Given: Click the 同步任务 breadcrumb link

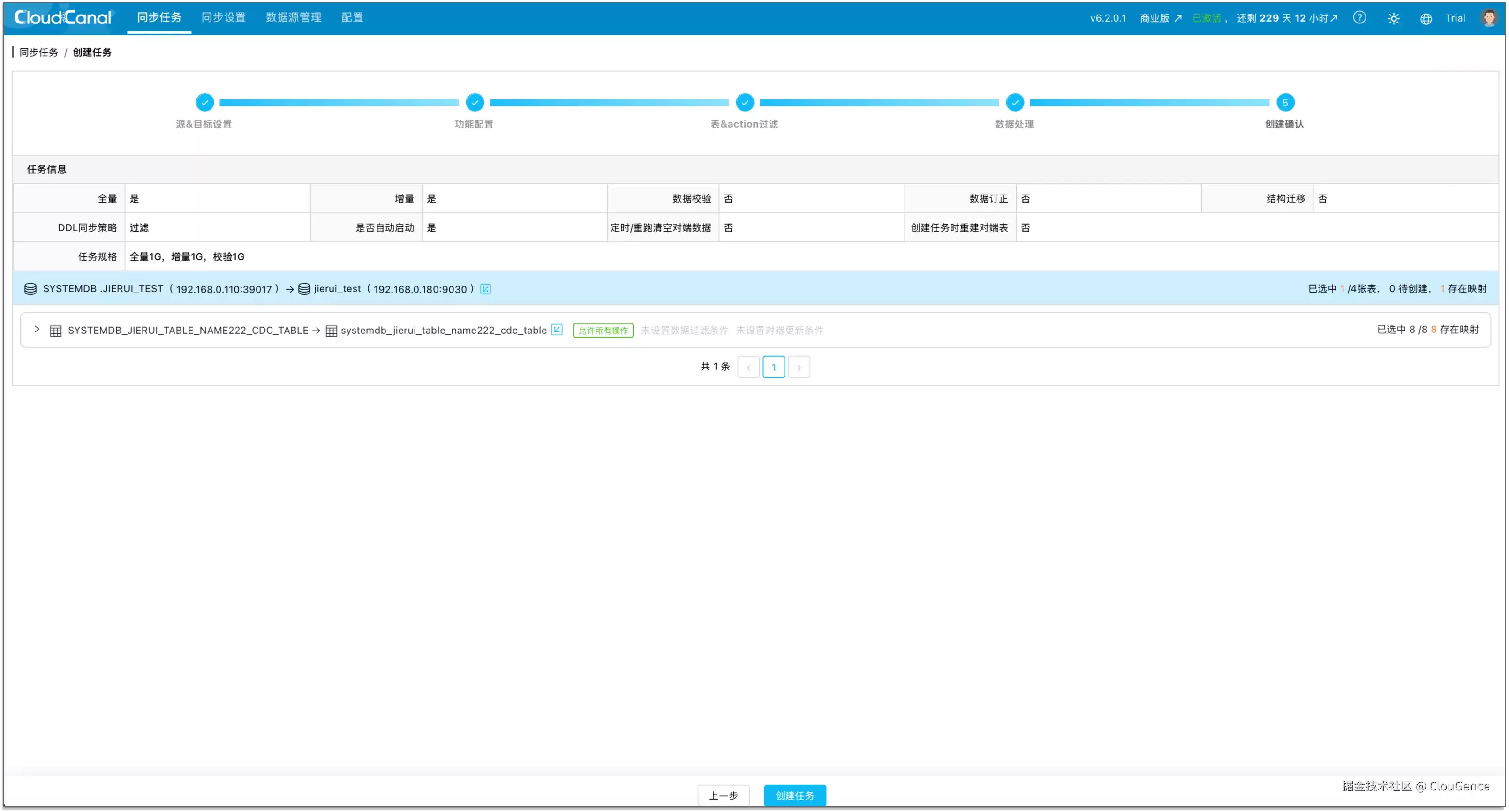Looking at the screenshot, I should [x=38, y=52].
